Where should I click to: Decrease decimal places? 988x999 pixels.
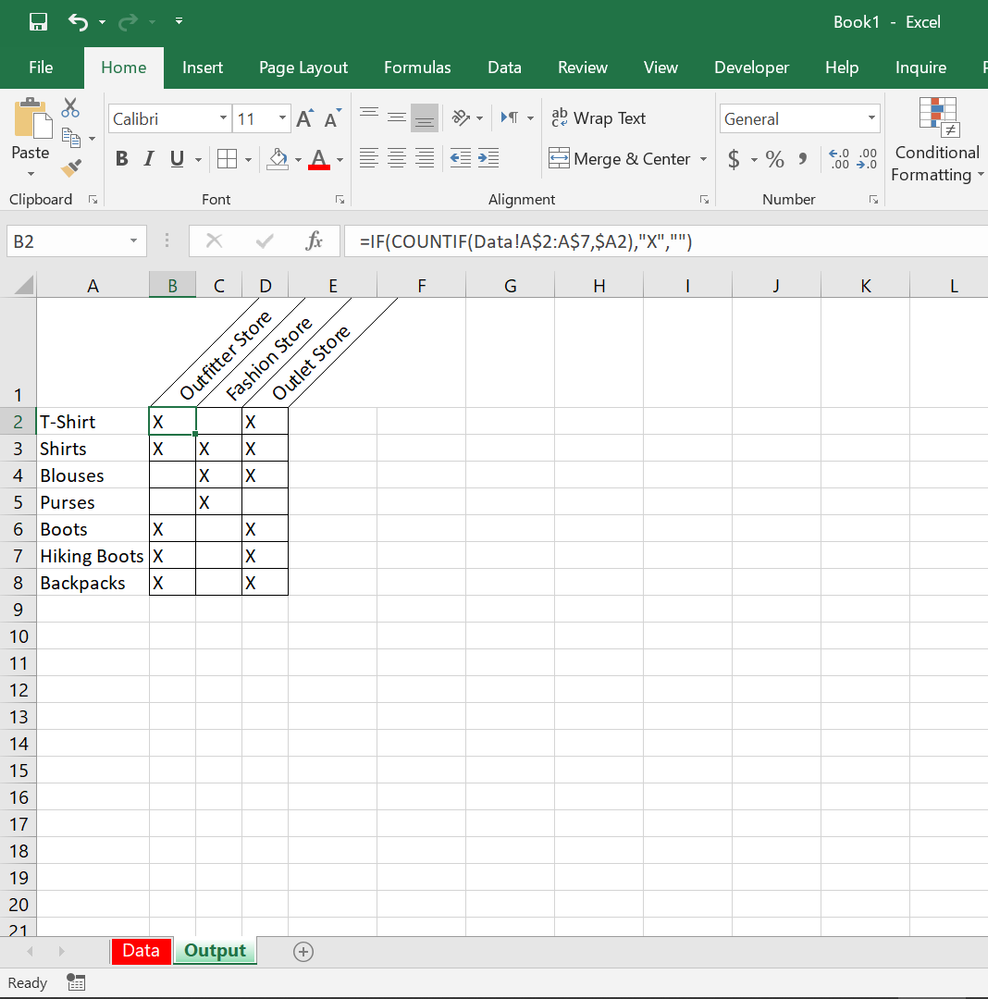click(x=867, y=159)
